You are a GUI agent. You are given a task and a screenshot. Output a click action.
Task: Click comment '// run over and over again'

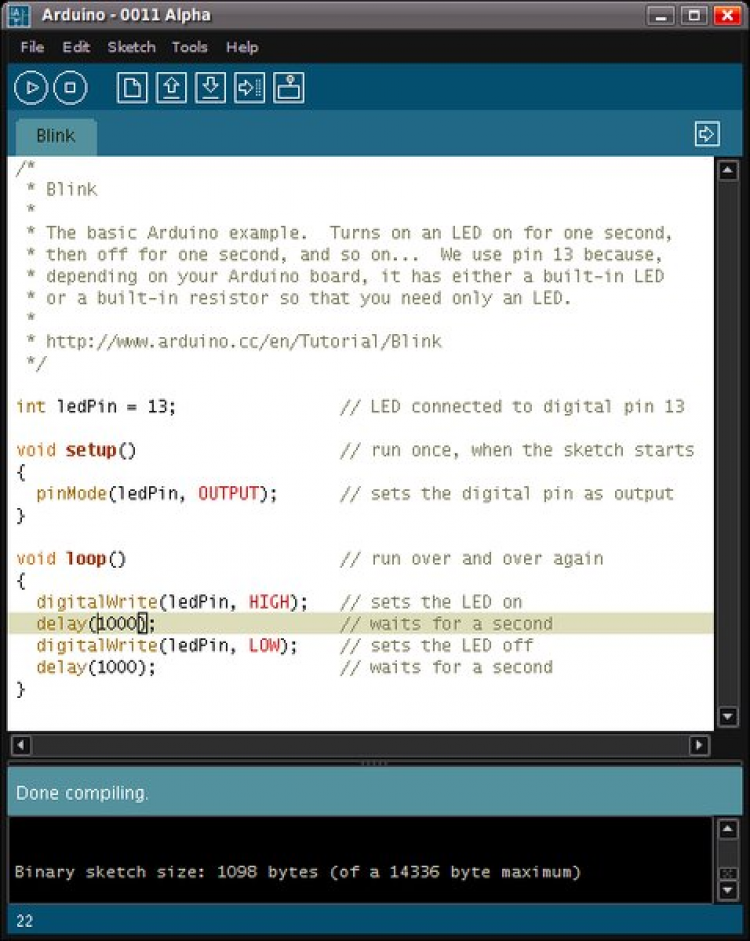472,559
